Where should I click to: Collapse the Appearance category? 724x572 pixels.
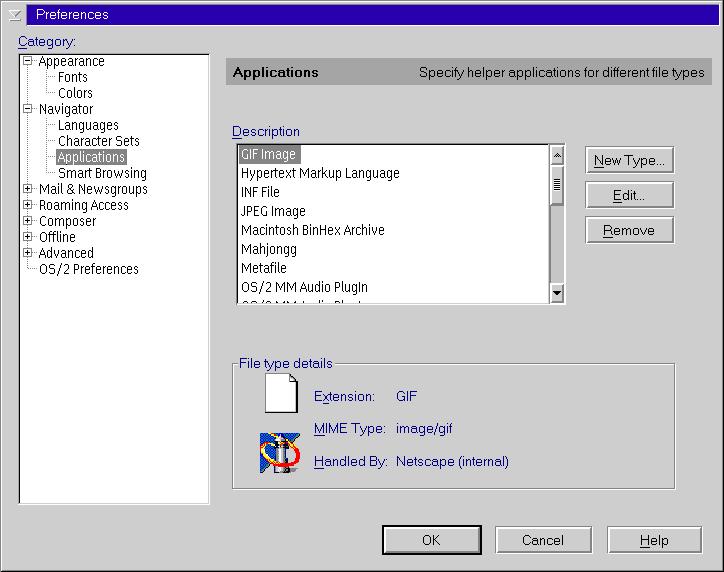(28, 61)
